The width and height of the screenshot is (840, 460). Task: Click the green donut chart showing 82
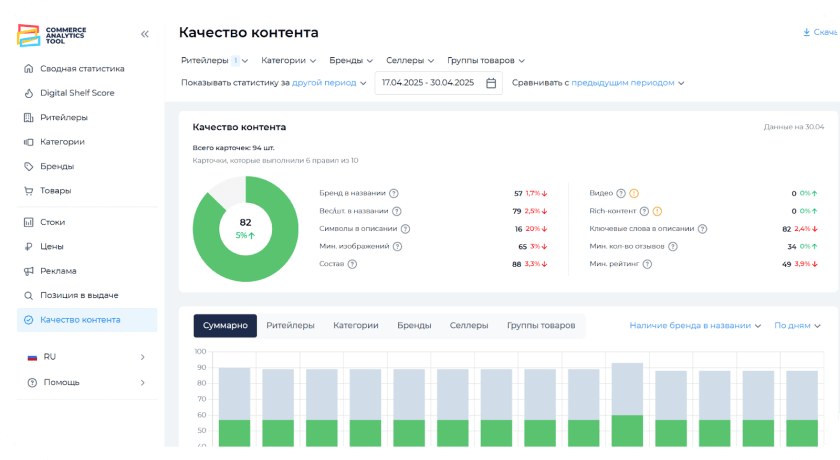[x=245, y=229]
